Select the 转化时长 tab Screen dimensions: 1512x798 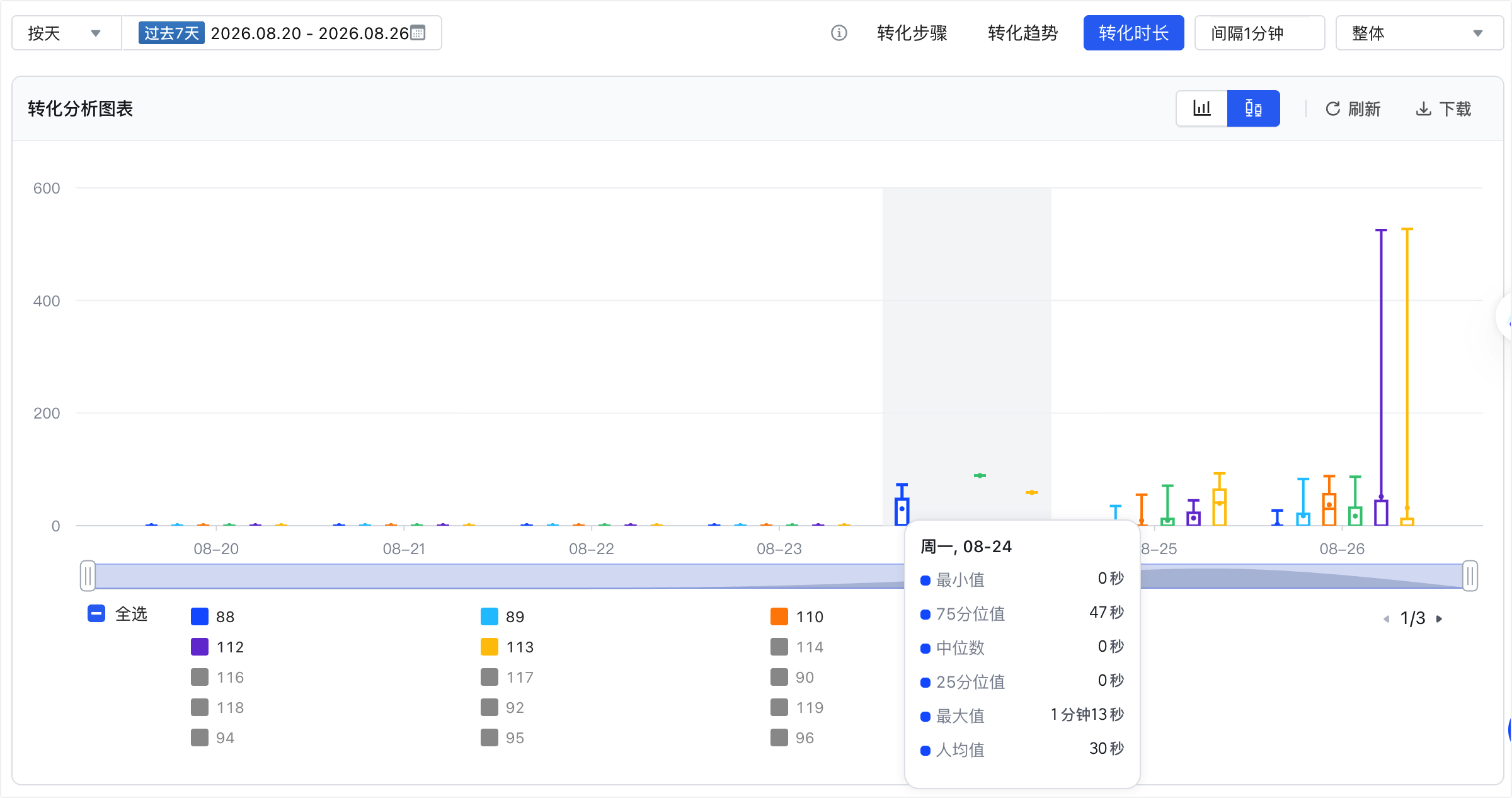pos(1133,33)
